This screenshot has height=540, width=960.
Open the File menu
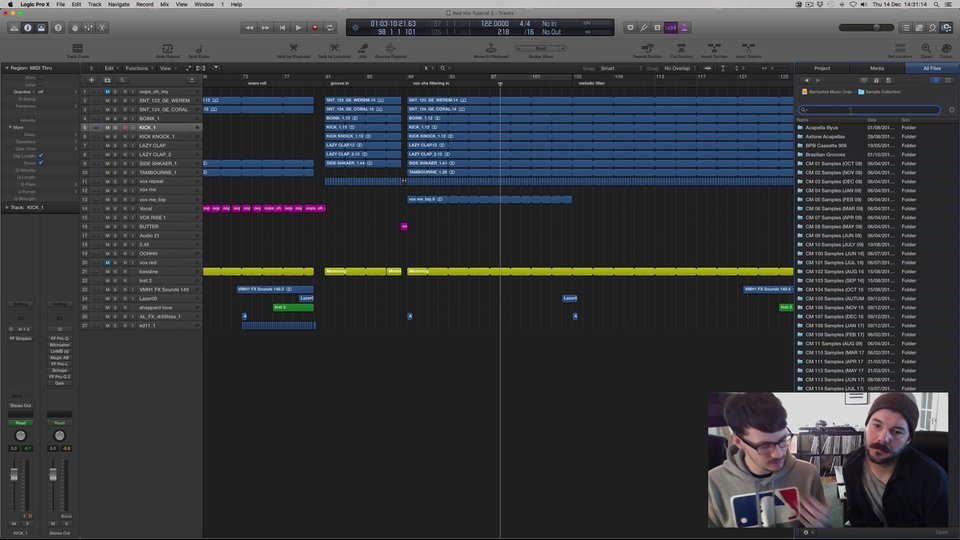pyautogui.click(x=61, y=4)
